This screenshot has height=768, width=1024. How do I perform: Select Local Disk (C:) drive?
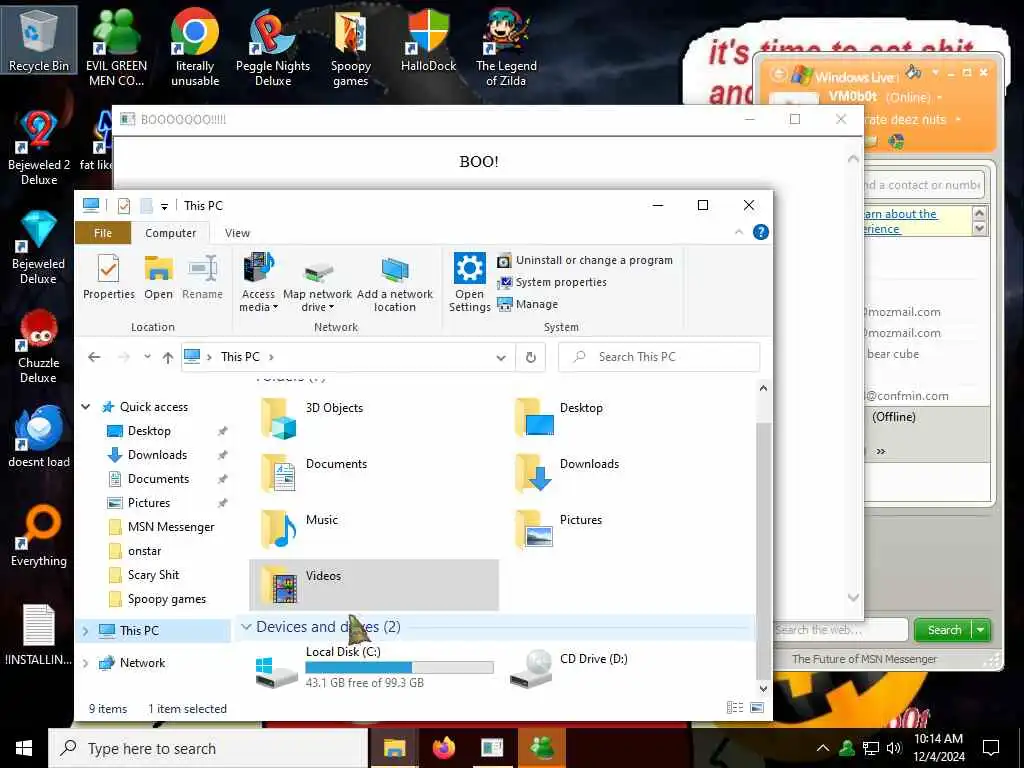point(374,667)
